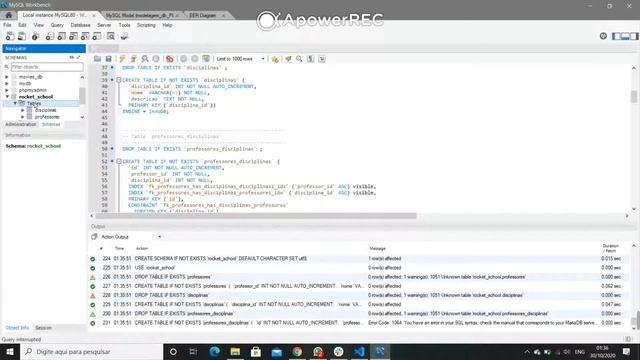Click the rollback transaction icon
Image resolution: width=640 pixels, height=360 pixels.
click(195, 59)
